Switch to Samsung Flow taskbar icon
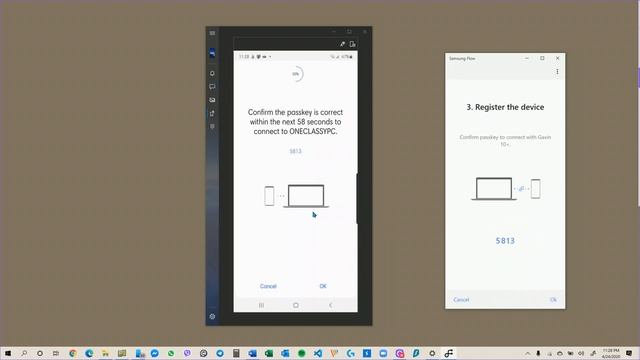The image size is (640, 360). tap(449, 353)
